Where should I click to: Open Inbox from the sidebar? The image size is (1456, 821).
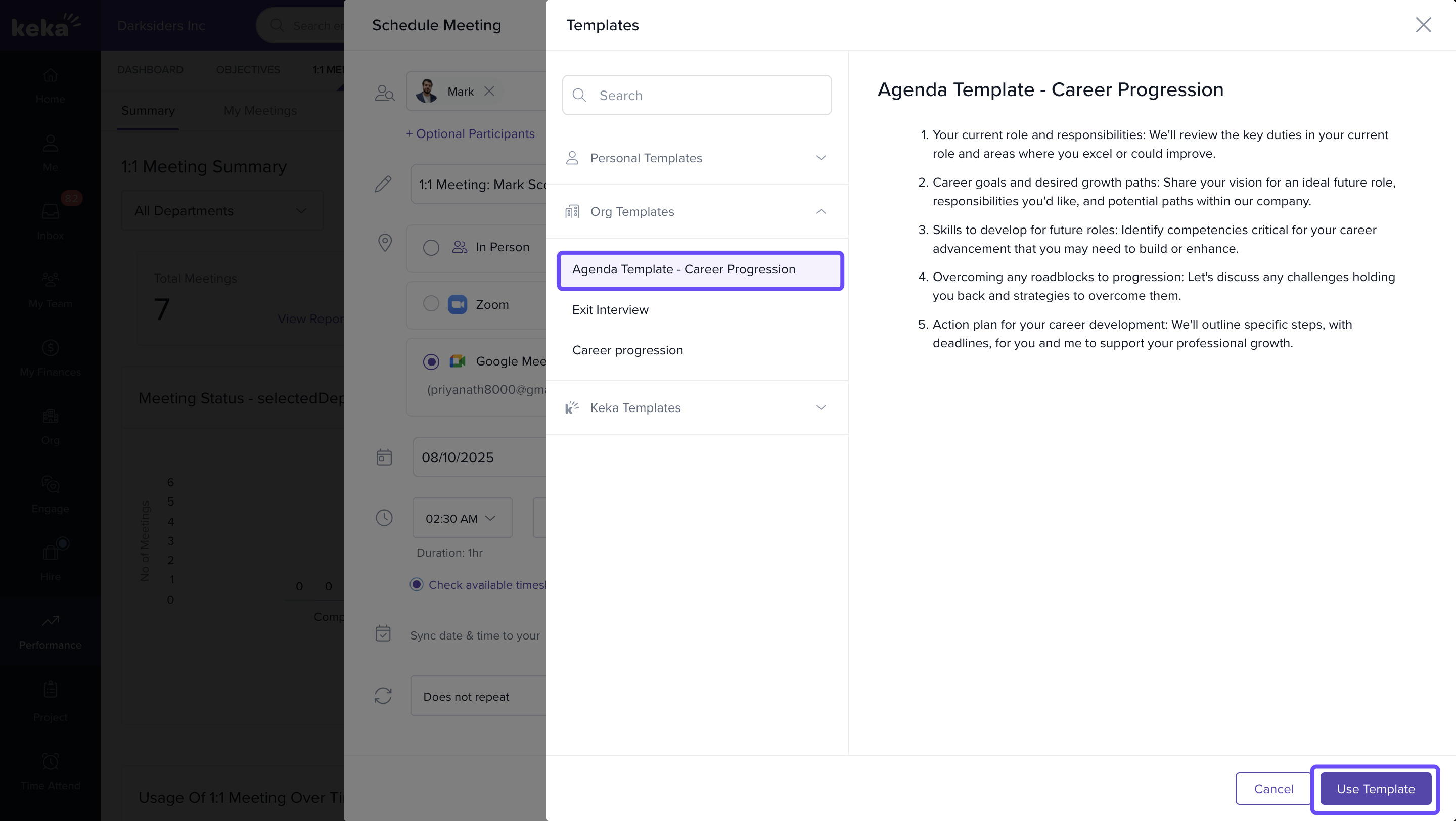tap(51, 211)
